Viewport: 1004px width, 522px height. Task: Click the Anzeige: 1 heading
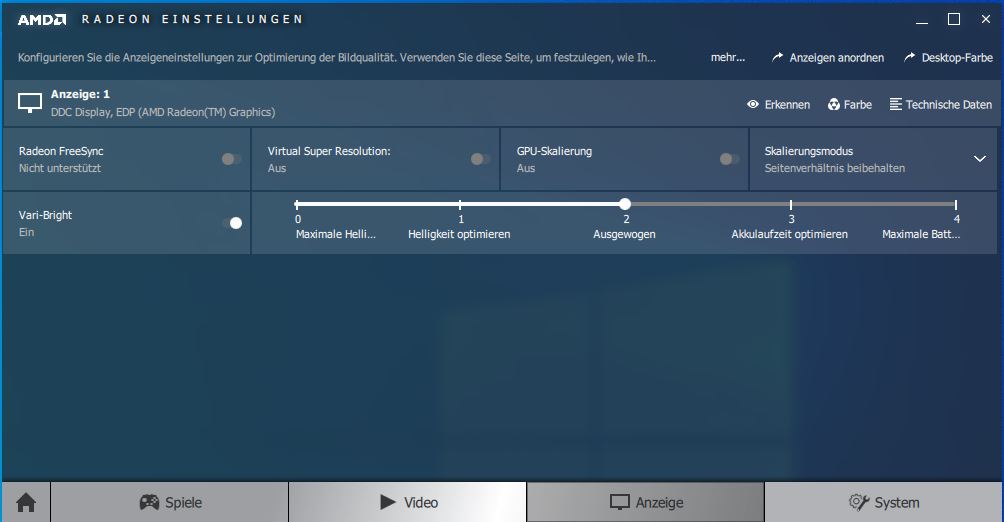click(x=81, y=94)
